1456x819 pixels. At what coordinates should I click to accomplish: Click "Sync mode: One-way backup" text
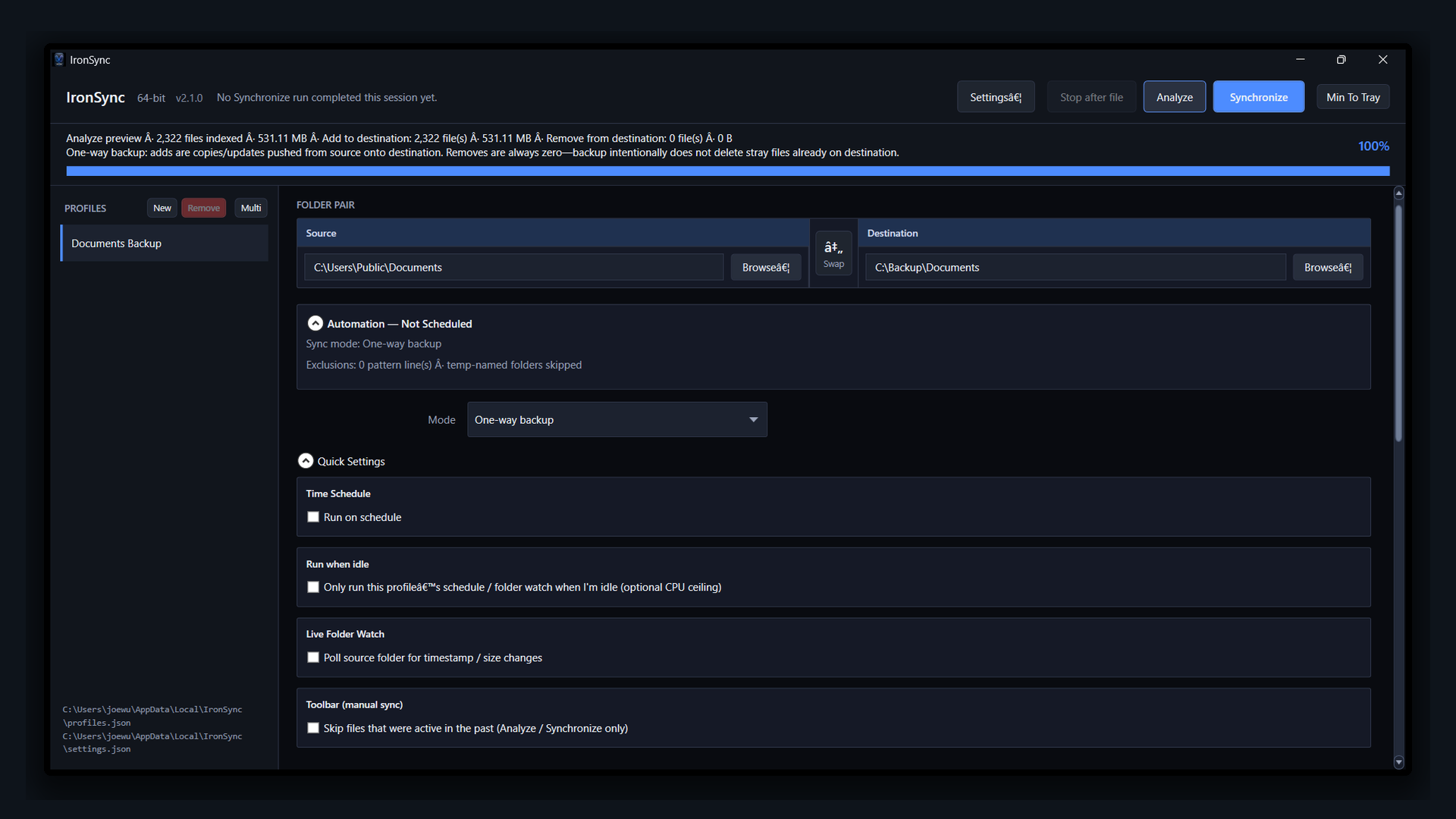pyautogui.click(x=373, y=344)
